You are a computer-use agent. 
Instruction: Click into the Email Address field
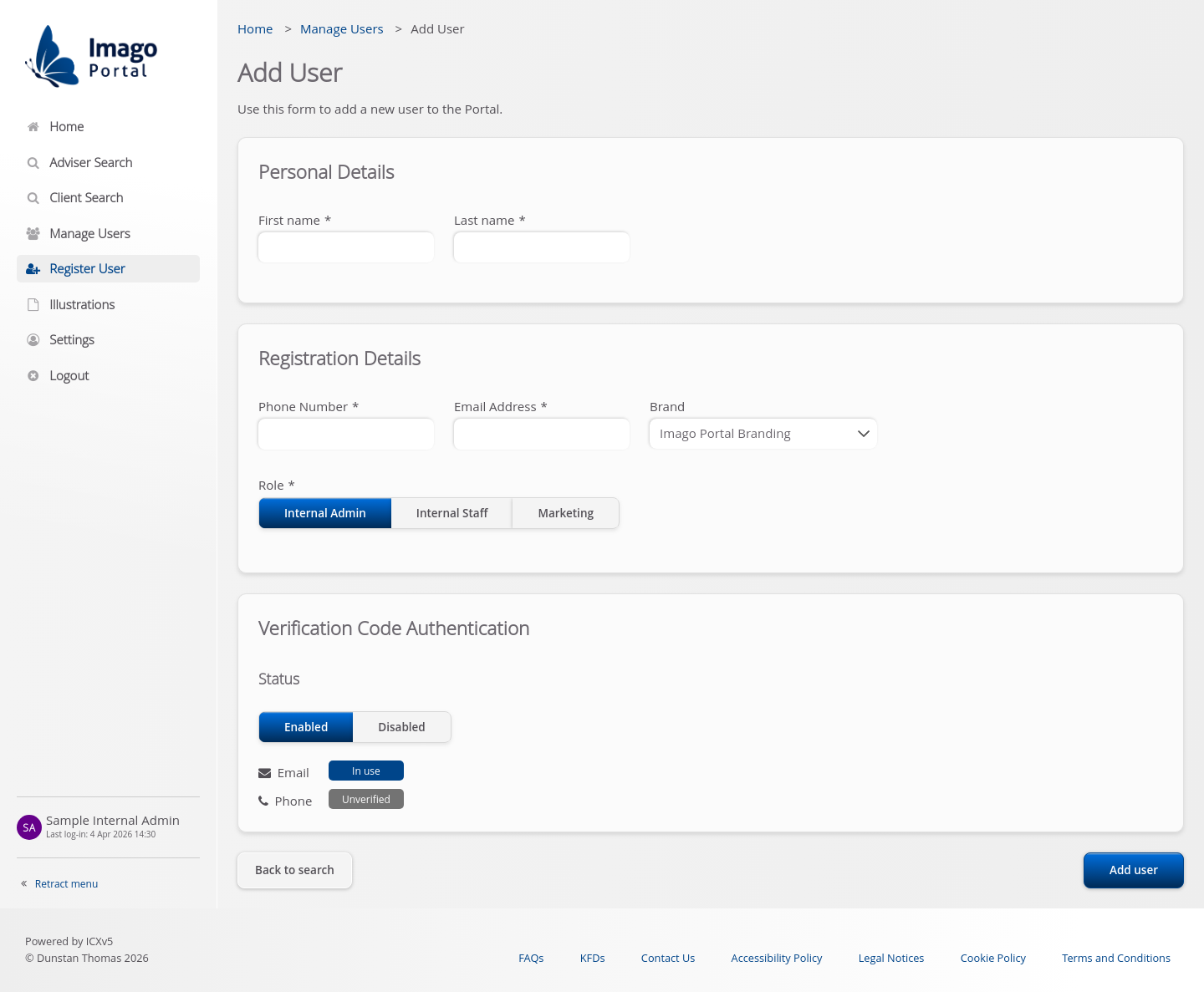click(542, 434)
